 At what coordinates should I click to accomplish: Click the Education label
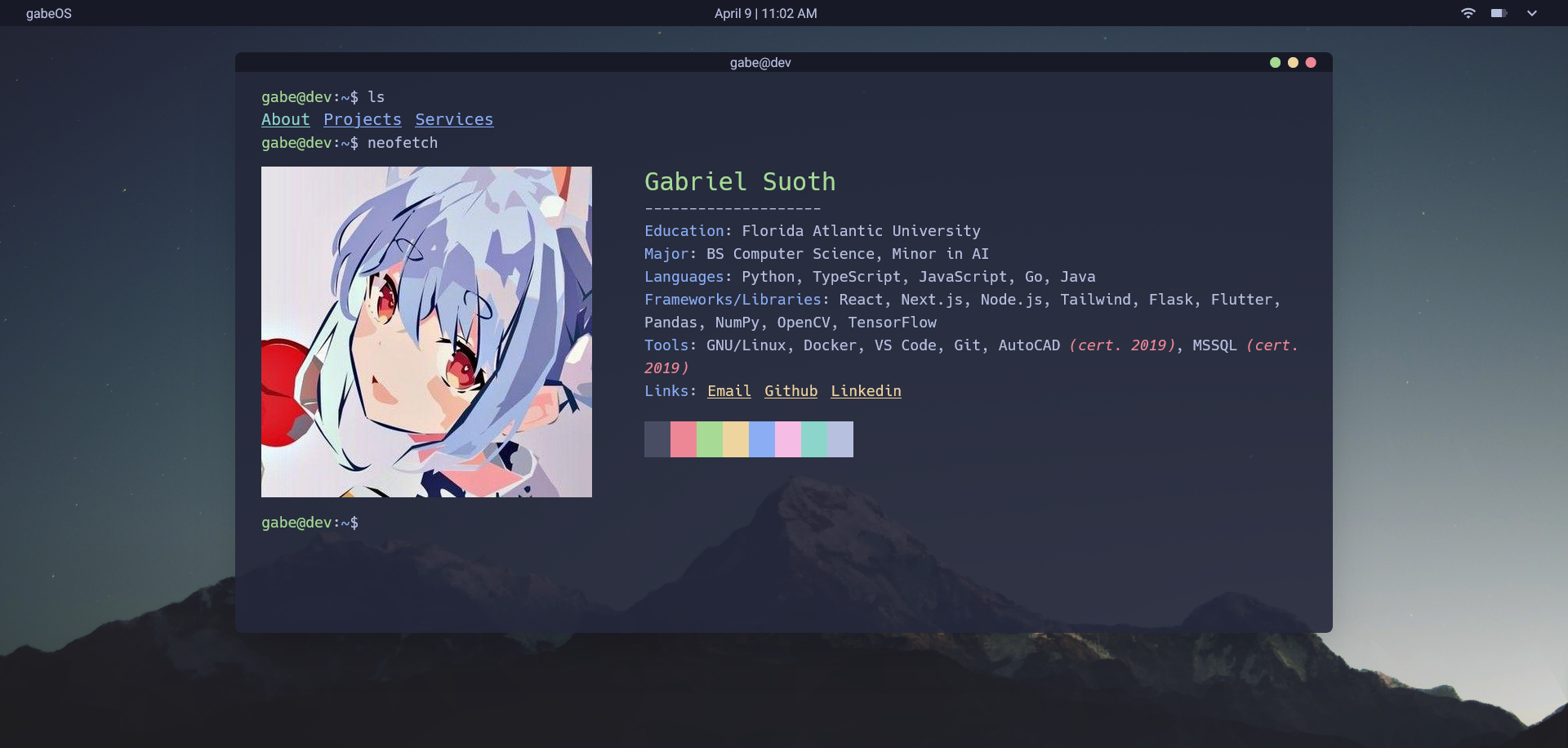pos(684,231)
